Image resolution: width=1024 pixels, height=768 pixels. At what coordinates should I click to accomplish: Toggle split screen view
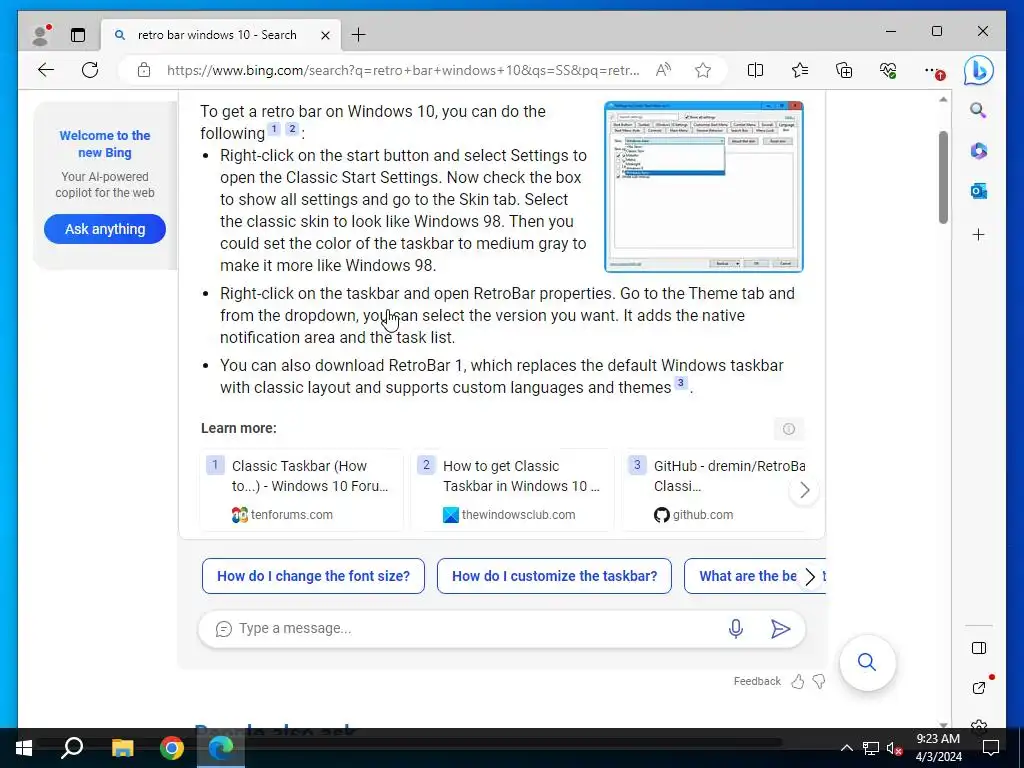755,70
